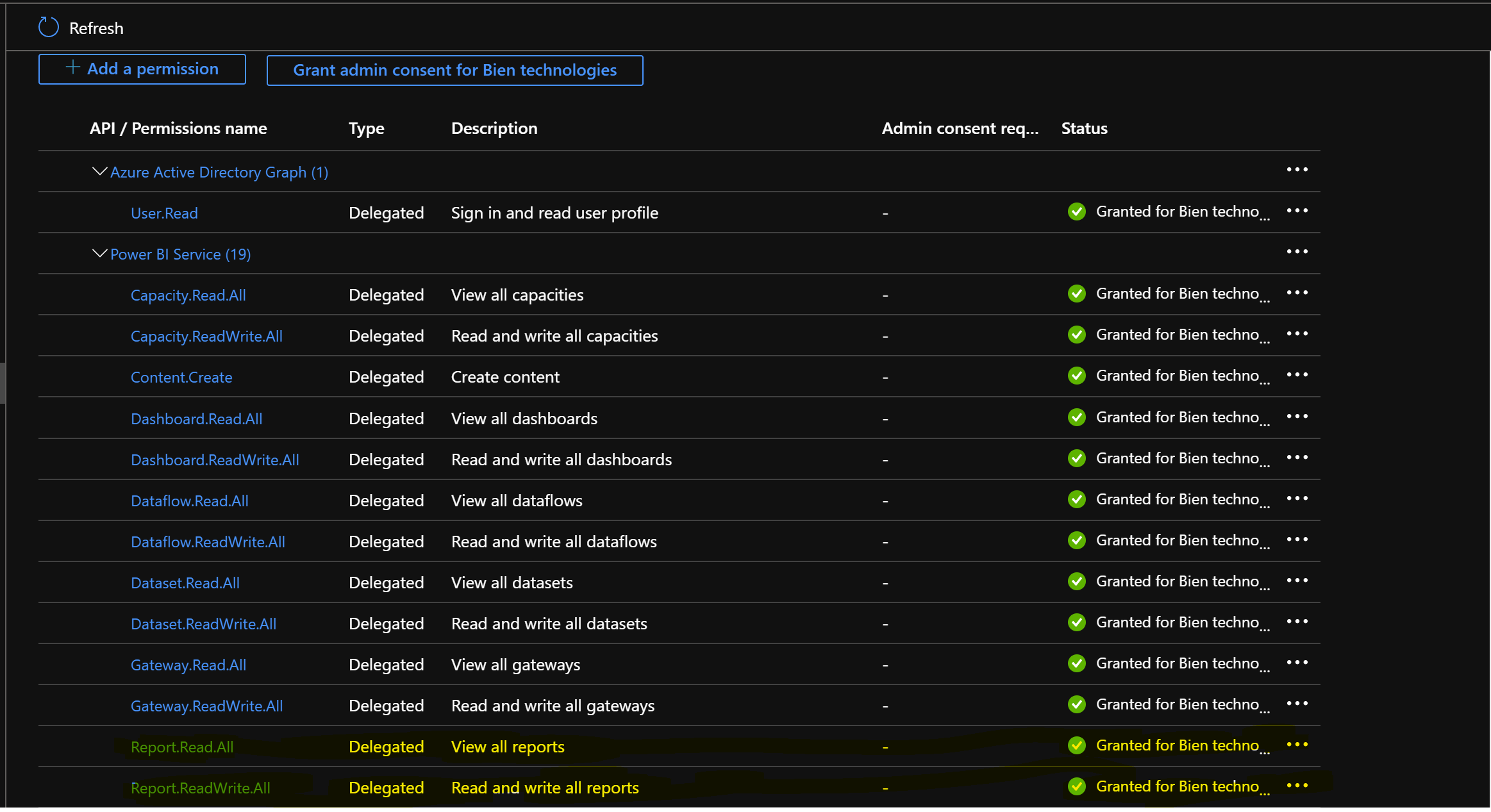1491x812 pixels.
Task: Open ellipsis menu for Report.Read.All
Action: pos(1297,745)
